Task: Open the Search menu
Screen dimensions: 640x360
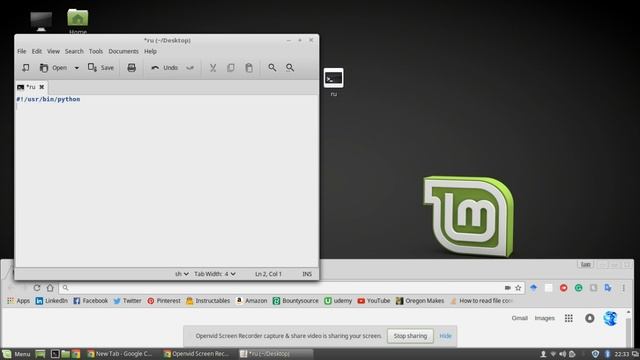Action: click(74, 51)
